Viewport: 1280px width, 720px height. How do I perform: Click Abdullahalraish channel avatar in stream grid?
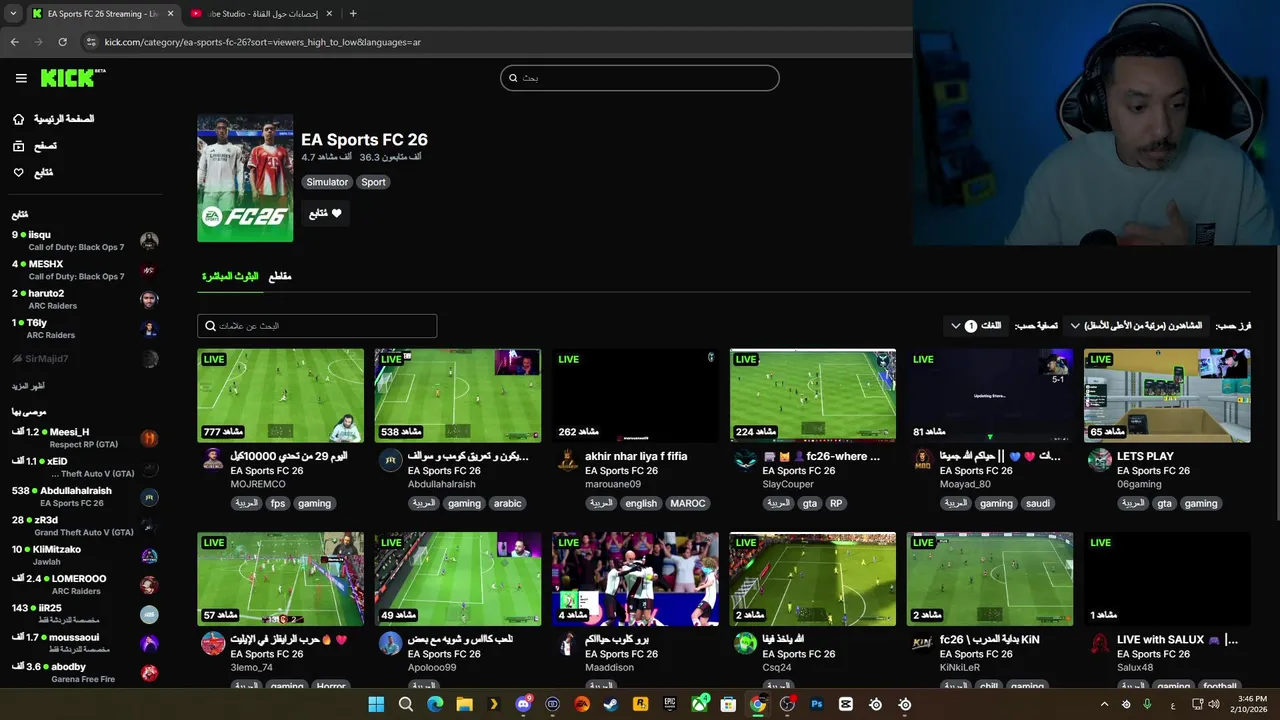pyautogui.click(x=390, y=459)
